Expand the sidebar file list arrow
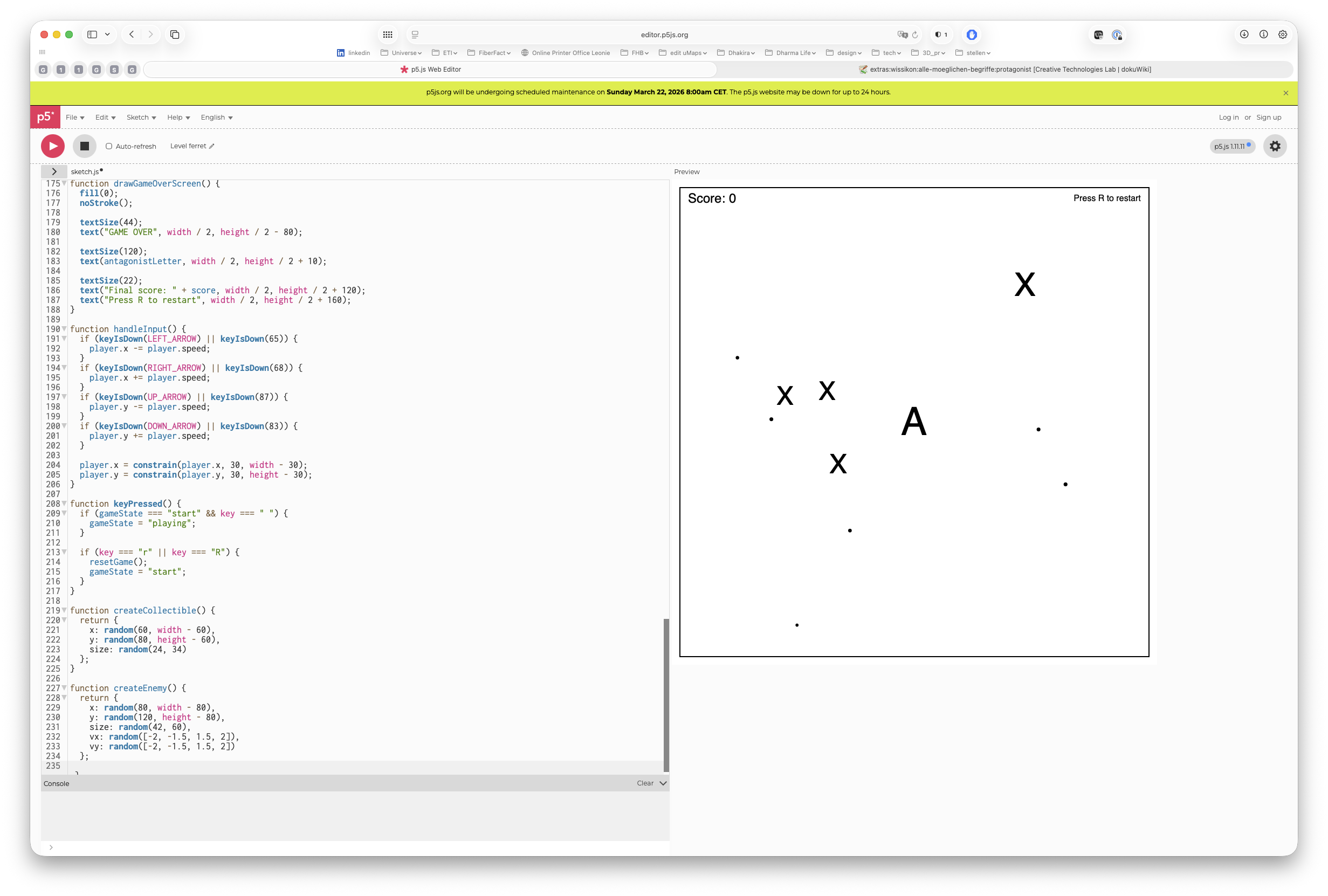This screenshot has width=1328, height=896. click(54, 171)
